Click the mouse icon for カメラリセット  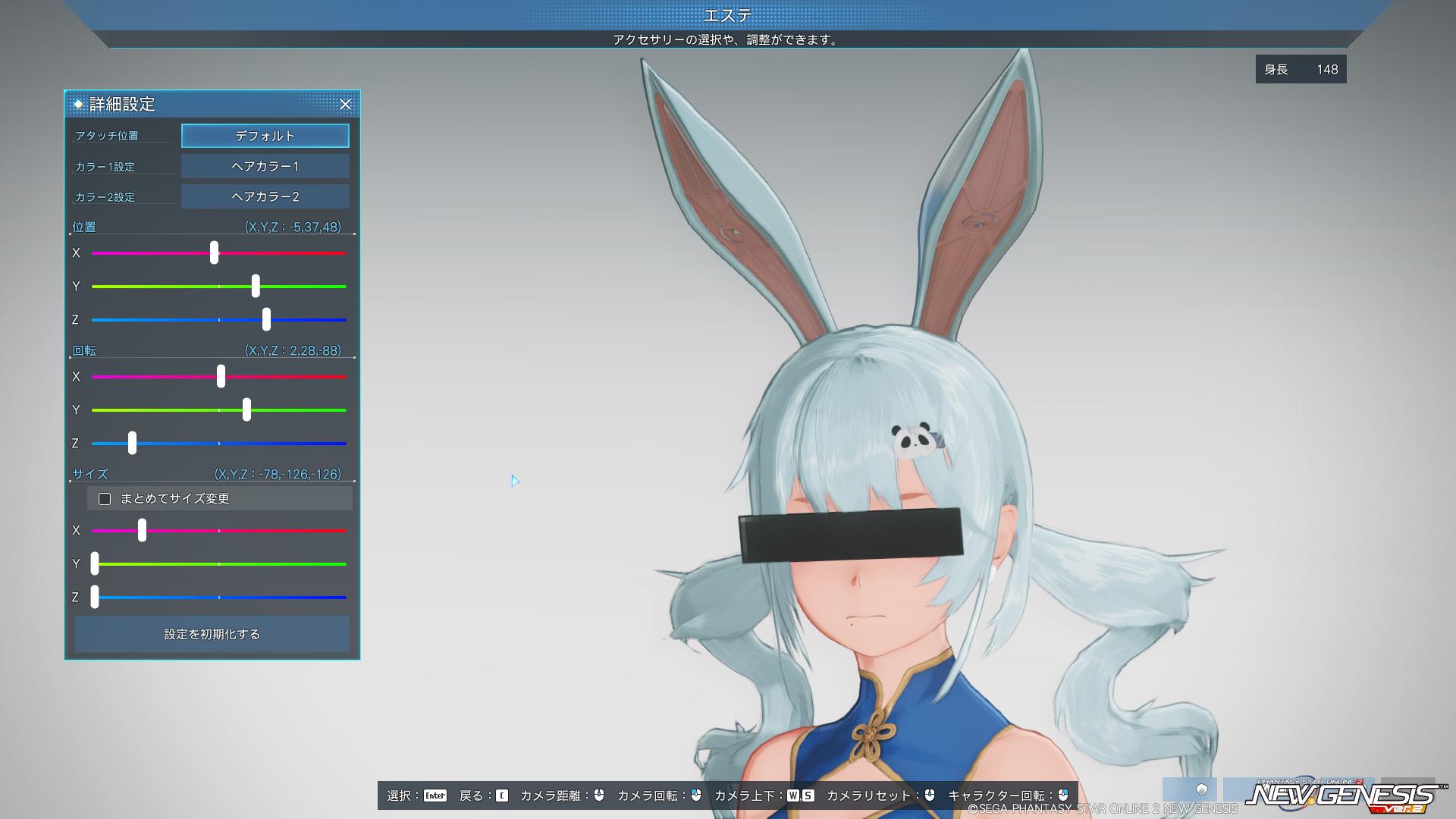tap(930, 795)
